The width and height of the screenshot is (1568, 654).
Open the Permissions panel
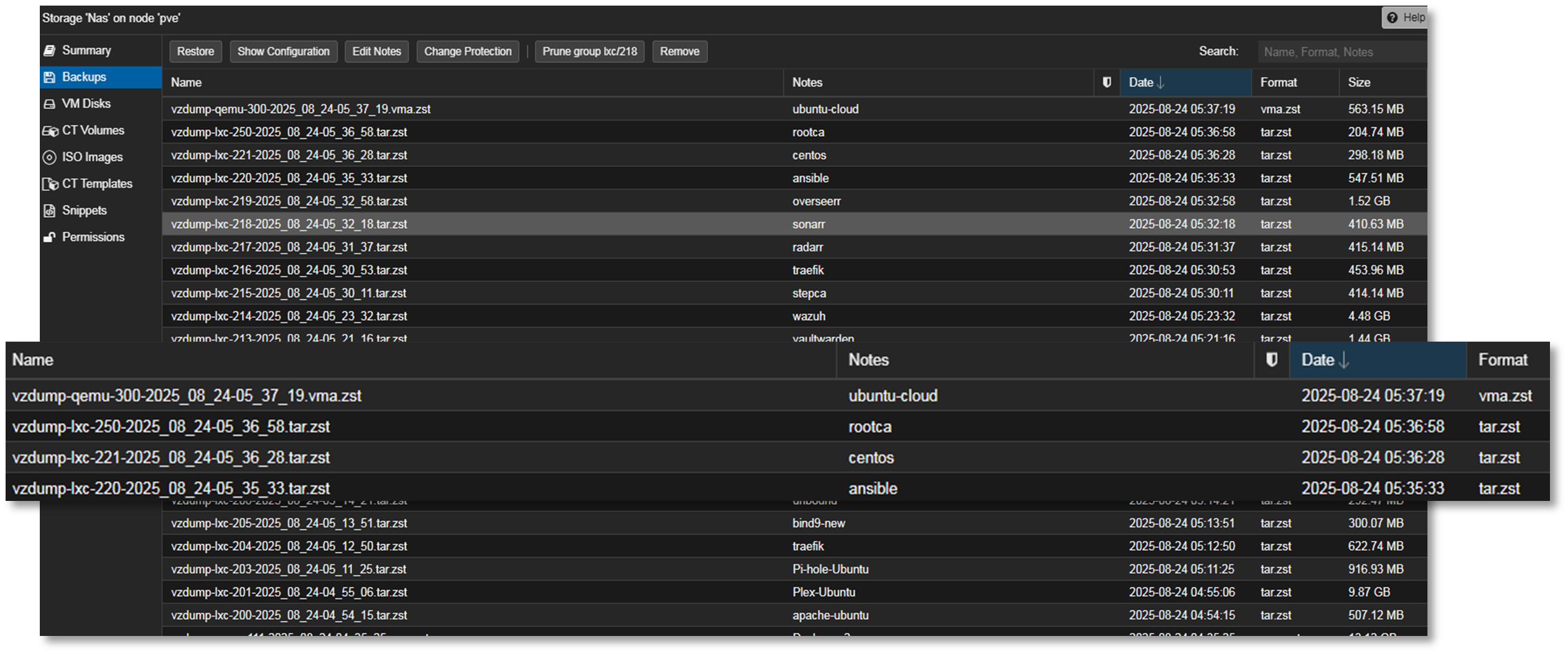pyautogui.click(x=93, y=236)
